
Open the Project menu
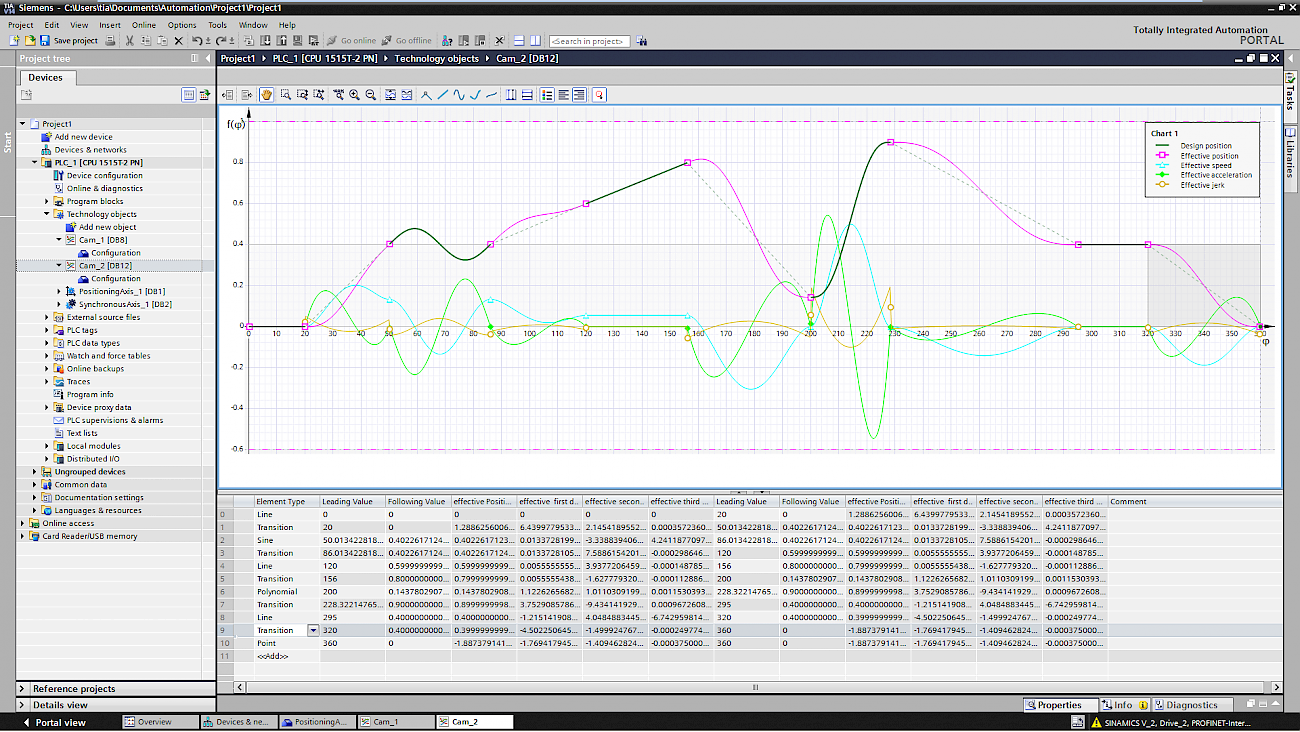point(20,25)
